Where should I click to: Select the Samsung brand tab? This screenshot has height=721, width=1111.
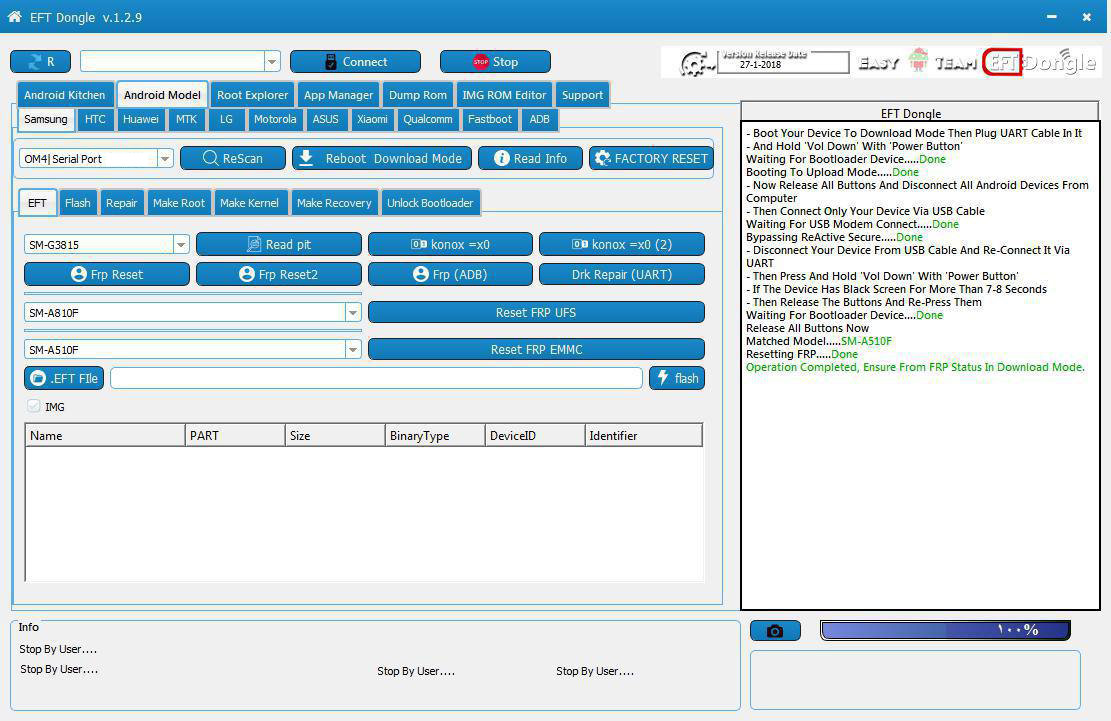(45, 119)
